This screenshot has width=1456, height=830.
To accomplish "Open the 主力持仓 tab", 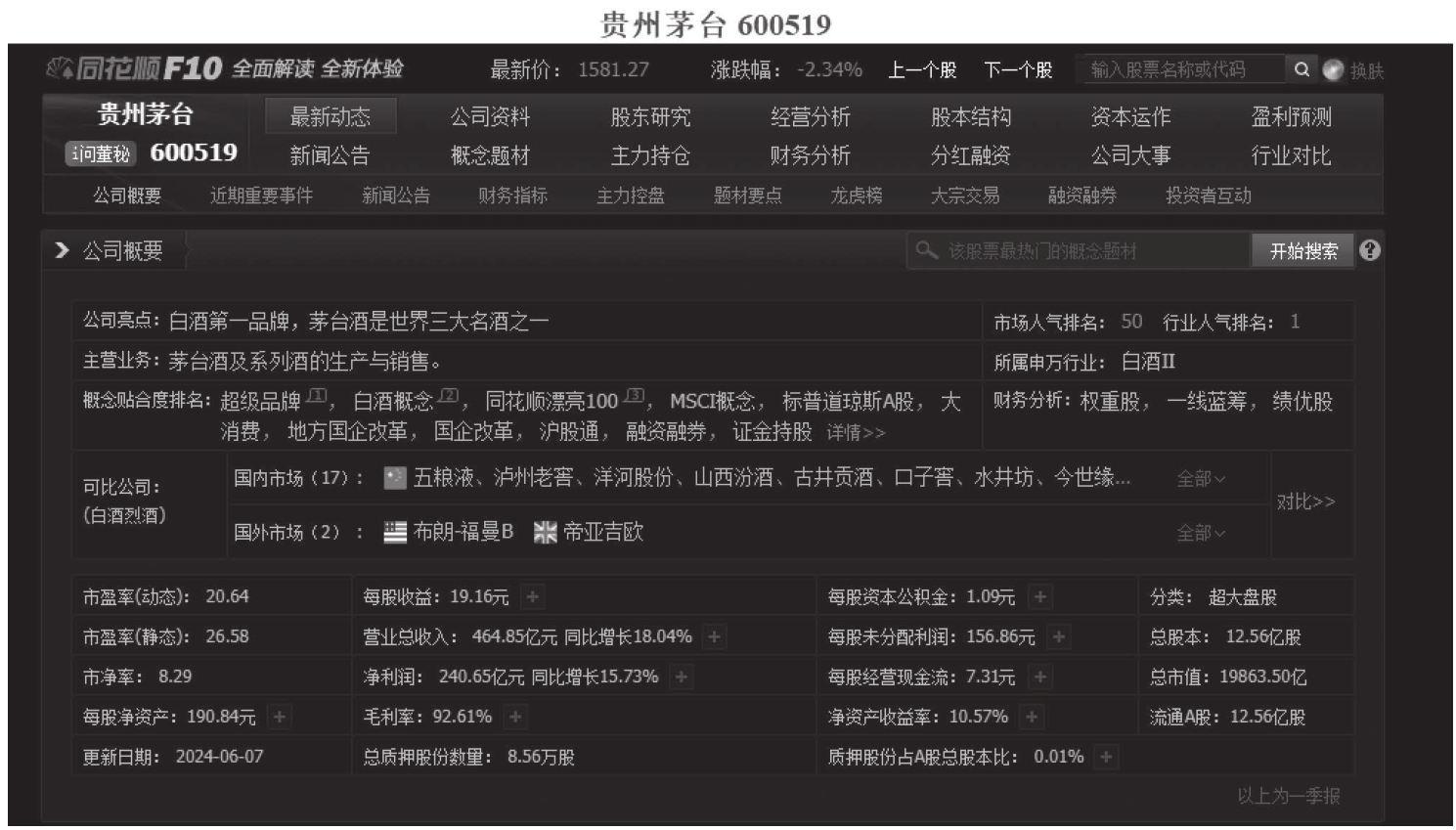I will click(x=650, y=155).
